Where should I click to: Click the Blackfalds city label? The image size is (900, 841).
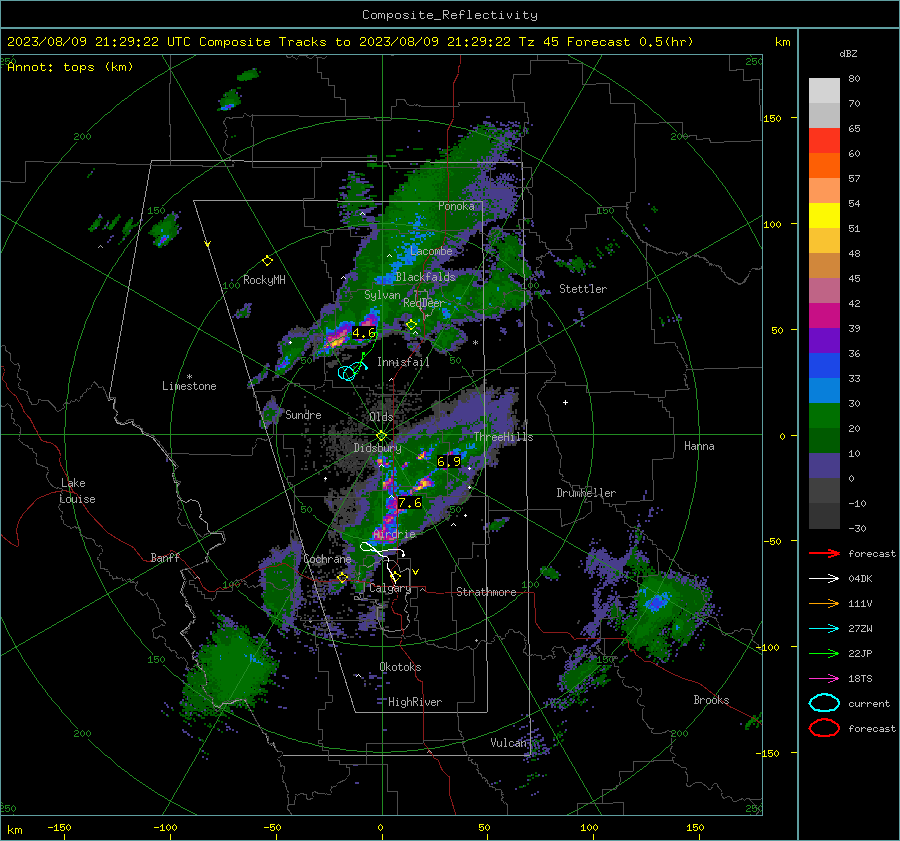(425, 277)
